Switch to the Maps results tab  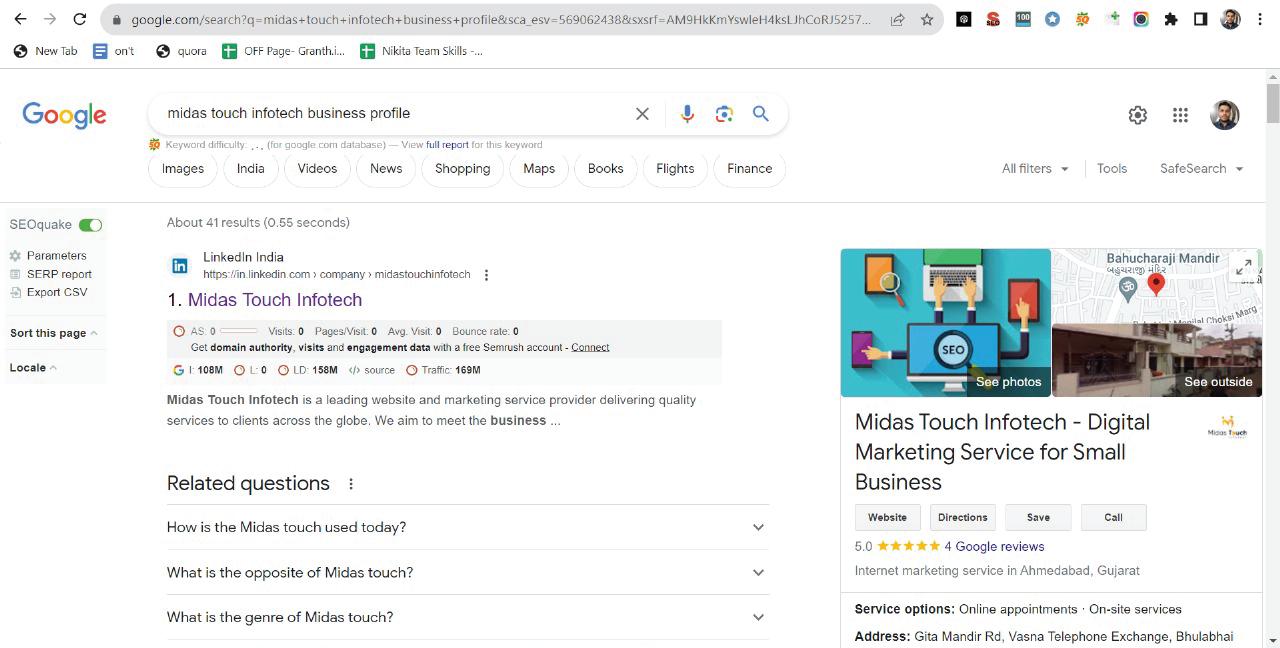click(539, 169)
